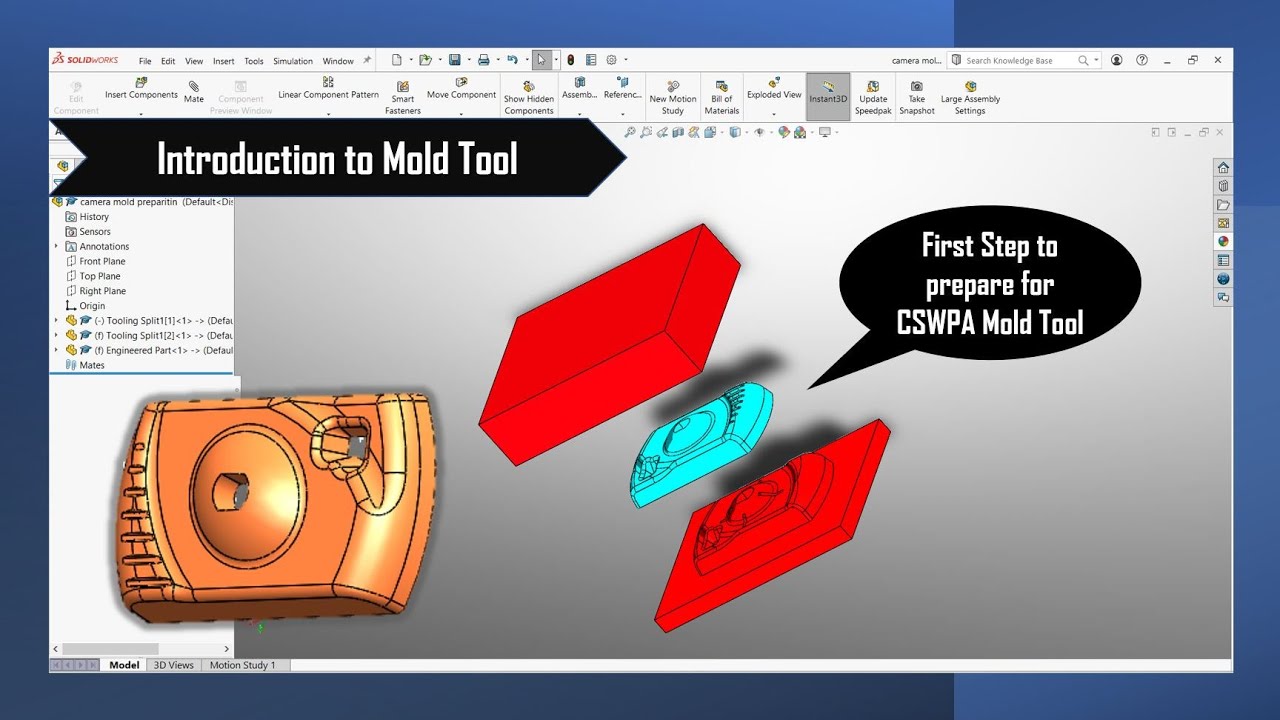Screen dimensions: 1280x720
Task: Switch to the 3D Views tab
Action: point(174,665)
